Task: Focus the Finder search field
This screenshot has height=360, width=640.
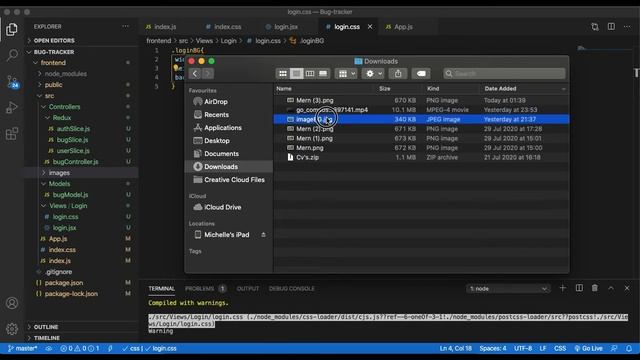Action: tap(504, 73)
